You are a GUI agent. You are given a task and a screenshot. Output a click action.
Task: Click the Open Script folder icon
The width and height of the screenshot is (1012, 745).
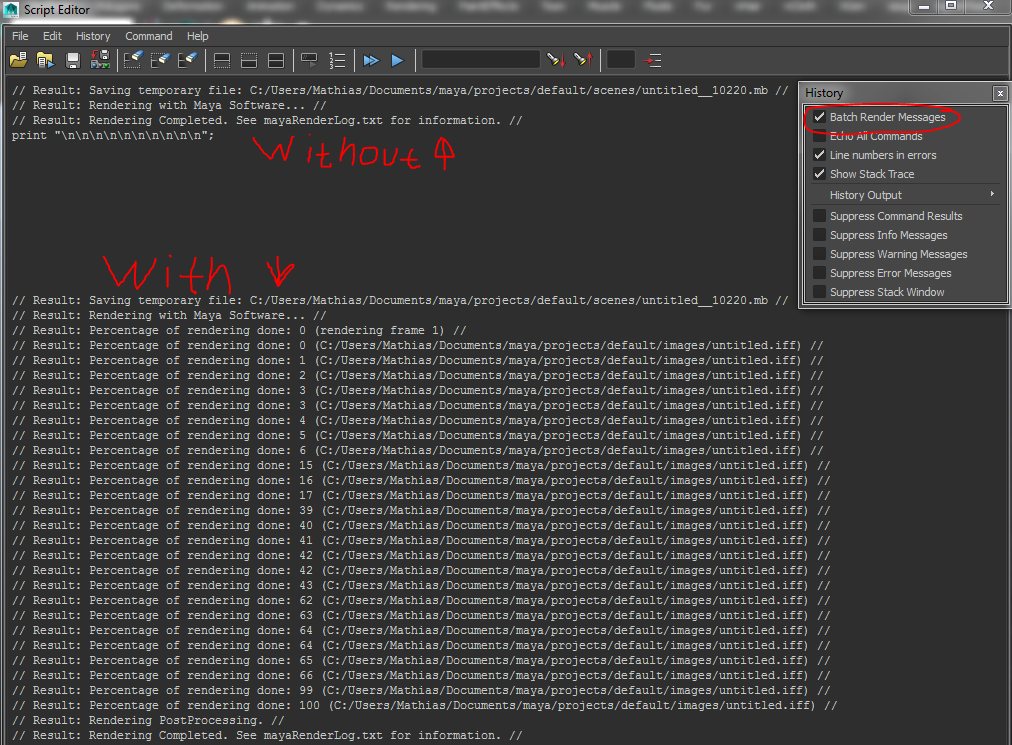(x=19, y=61)
